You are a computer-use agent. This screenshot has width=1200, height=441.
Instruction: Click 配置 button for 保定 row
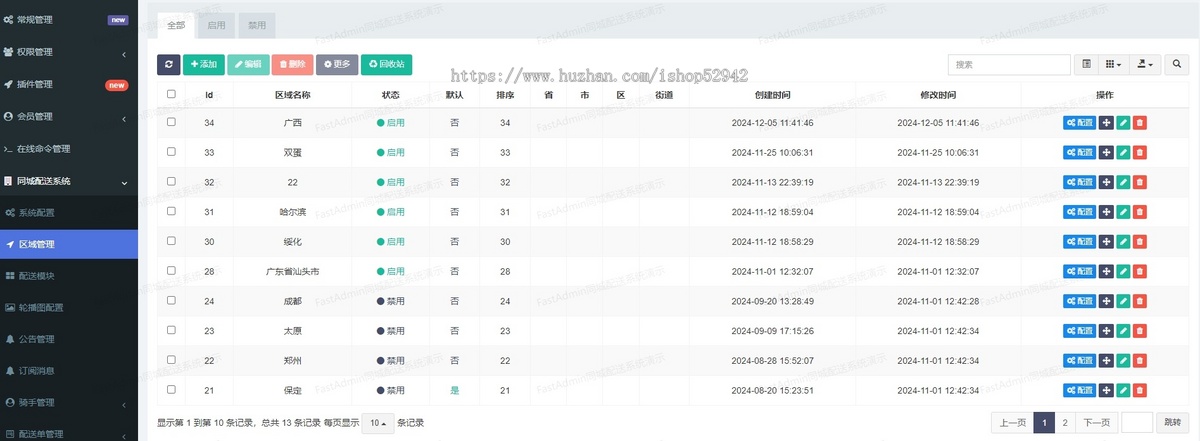click(1079, 390)
